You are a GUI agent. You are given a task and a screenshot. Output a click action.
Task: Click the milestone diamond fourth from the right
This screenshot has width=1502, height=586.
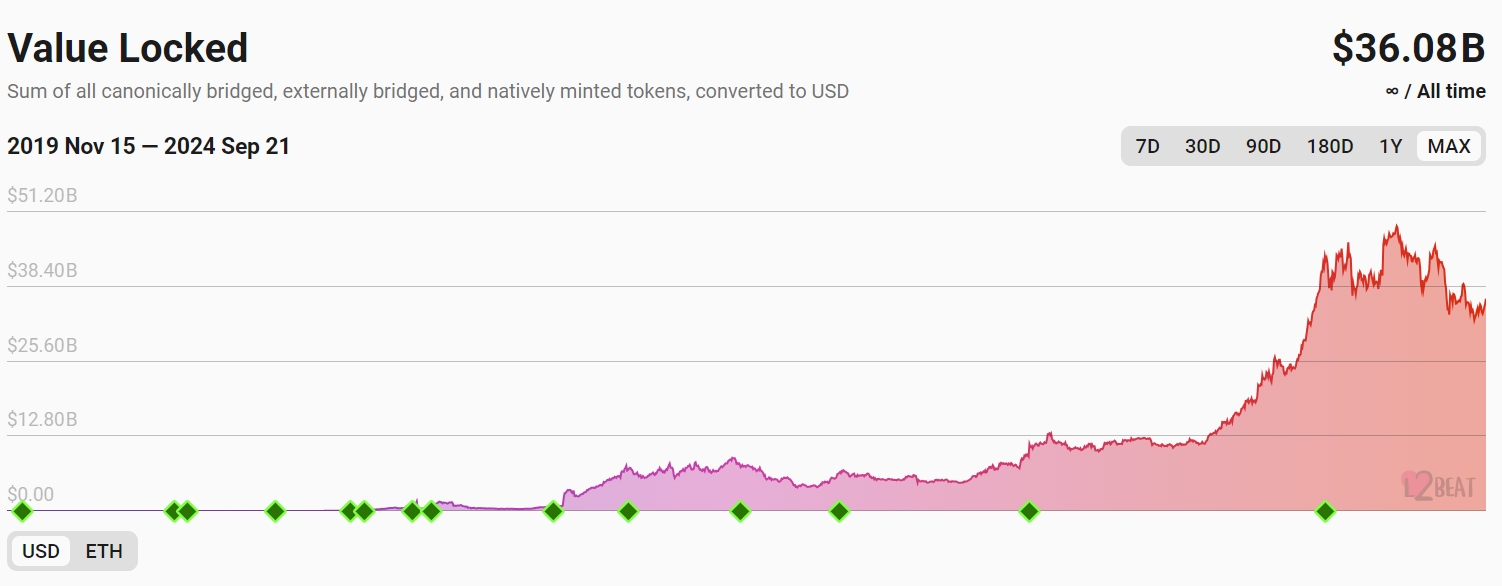tap(740, 512)
